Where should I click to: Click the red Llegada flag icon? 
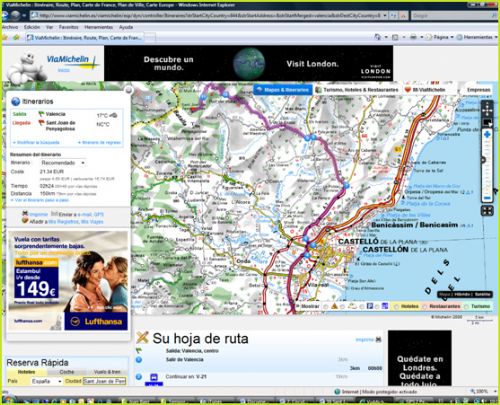coord(41,123)
